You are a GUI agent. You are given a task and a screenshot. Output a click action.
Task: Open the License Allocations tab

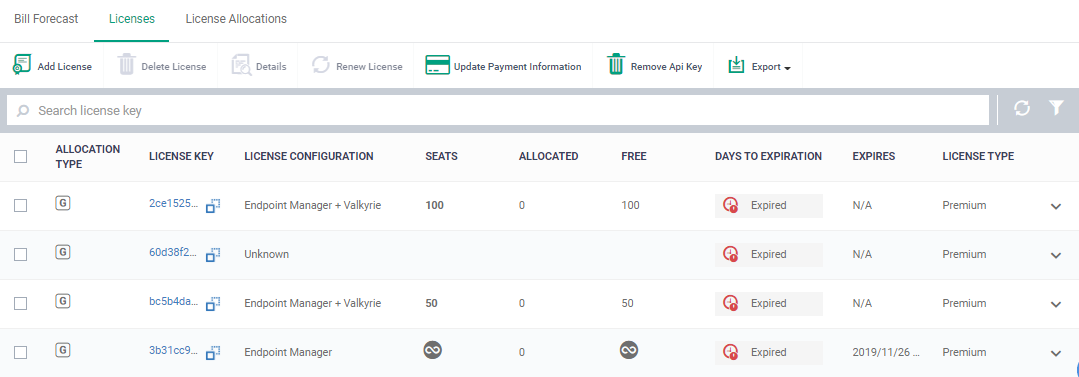point(236,19)
